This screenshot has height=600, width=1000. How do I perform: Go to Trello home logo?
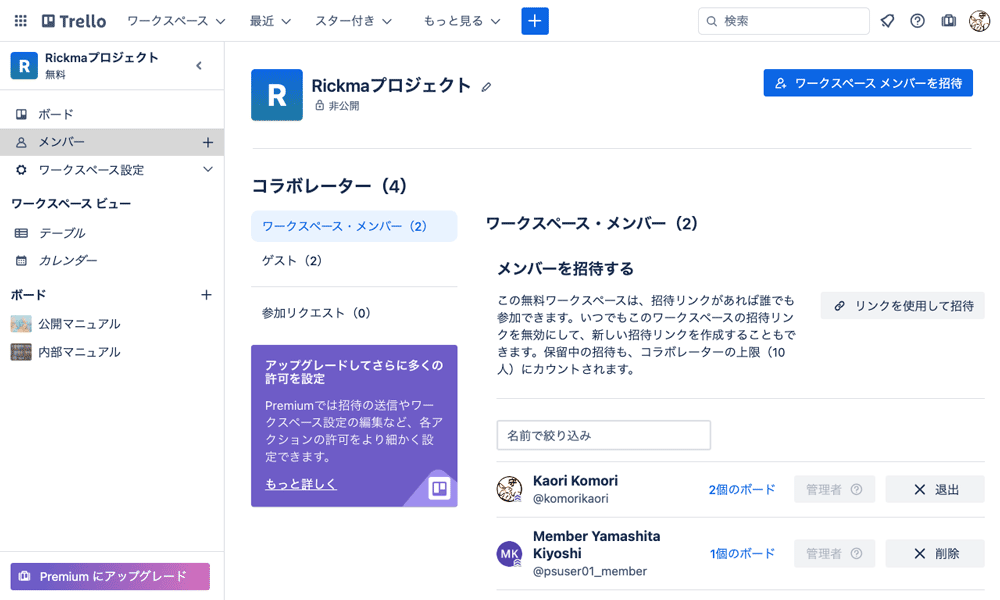pyautogui.click(x=74, y=21)
